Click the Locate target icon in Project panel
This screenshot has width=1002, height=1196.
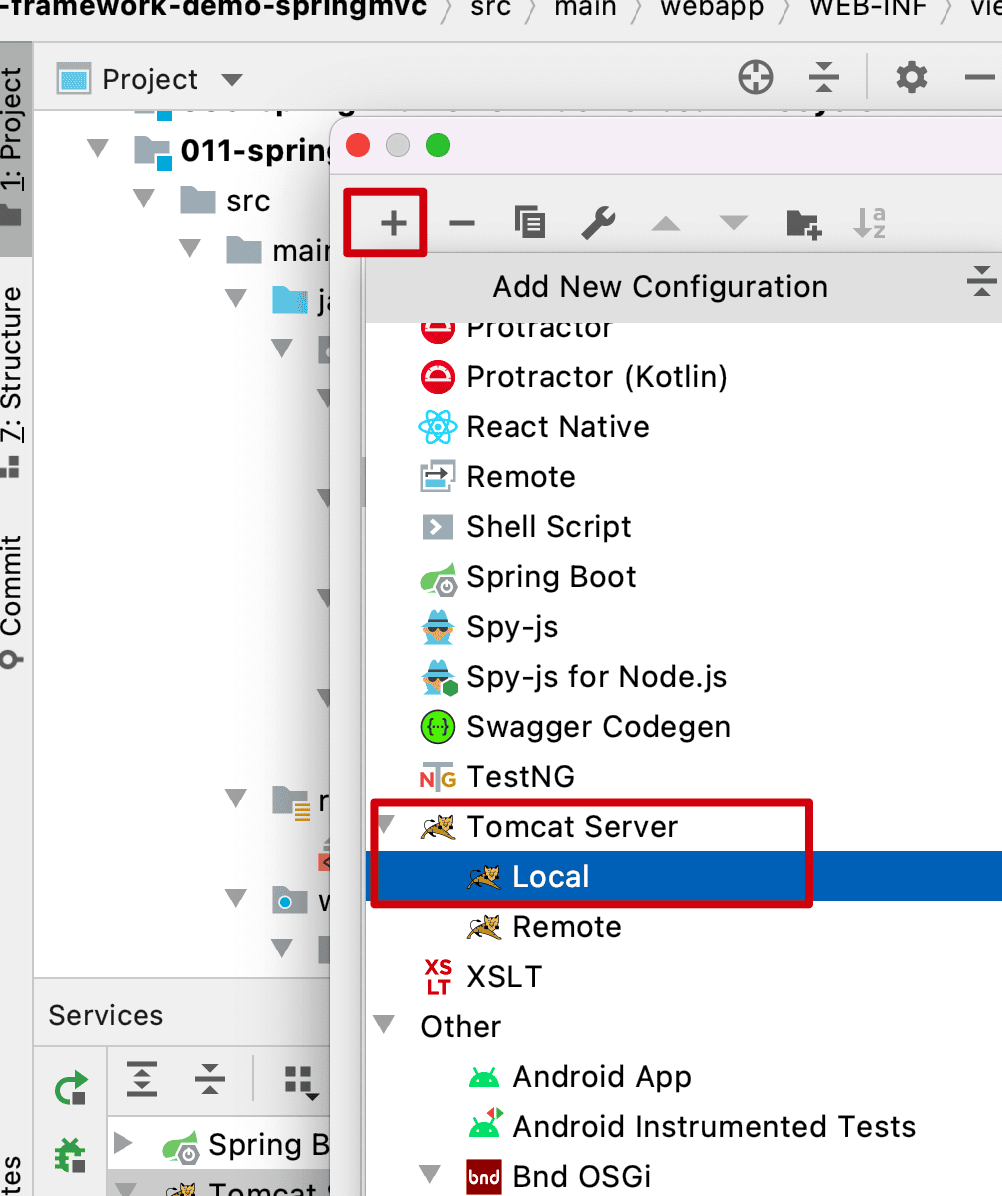pos(756,78)
